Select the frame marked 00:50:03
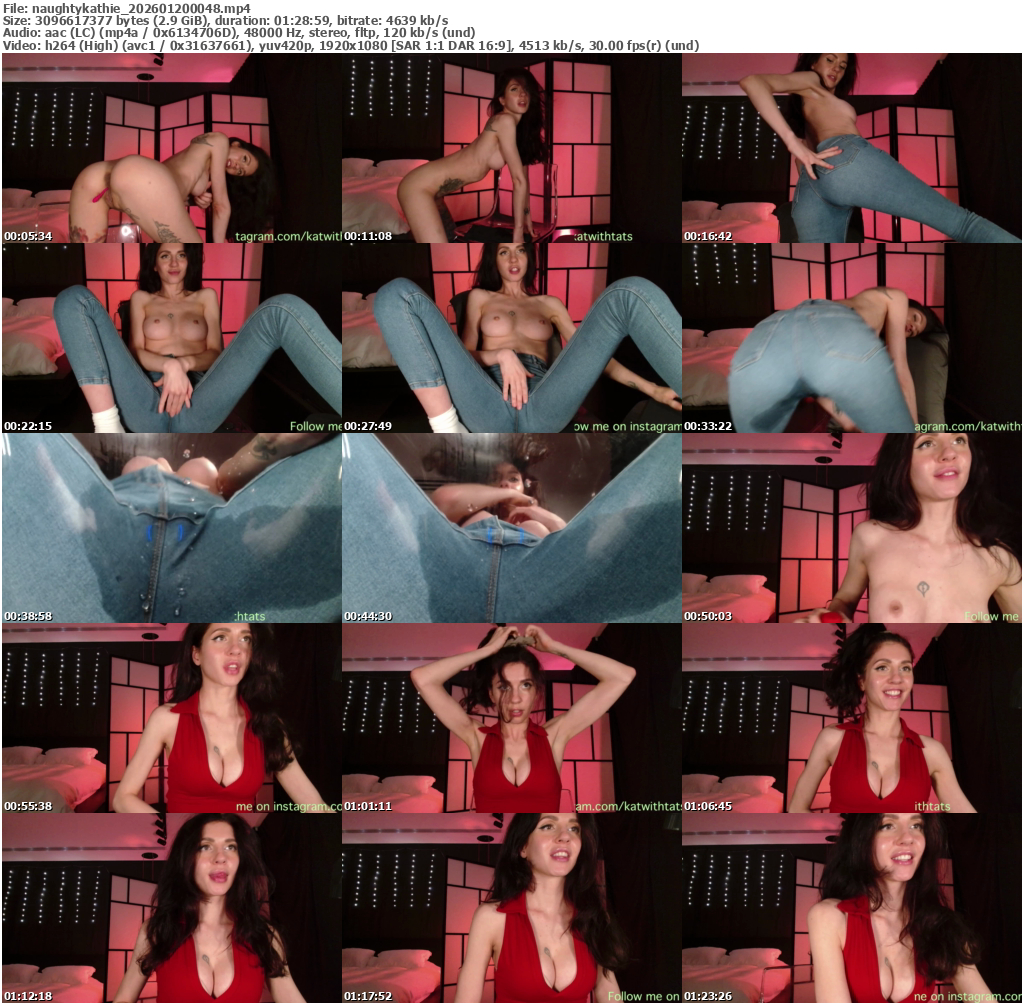This screenshot has width=1024, height=1003. [851, 528]
